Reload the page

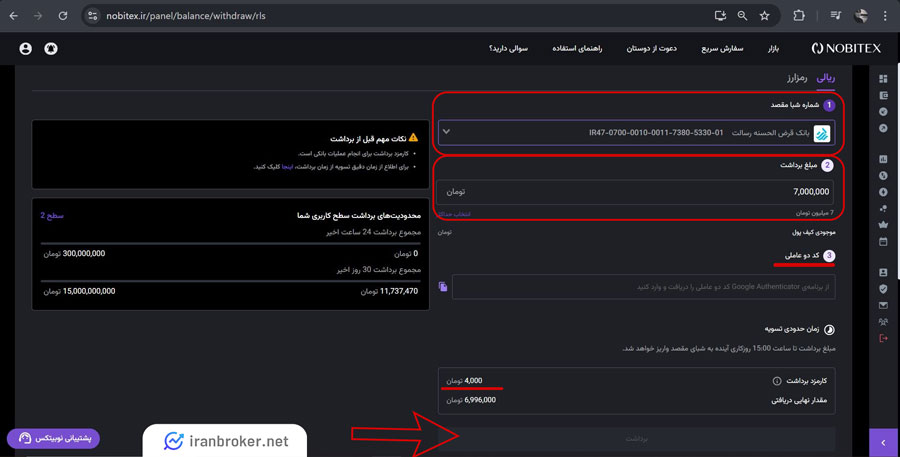coord(63,16)
